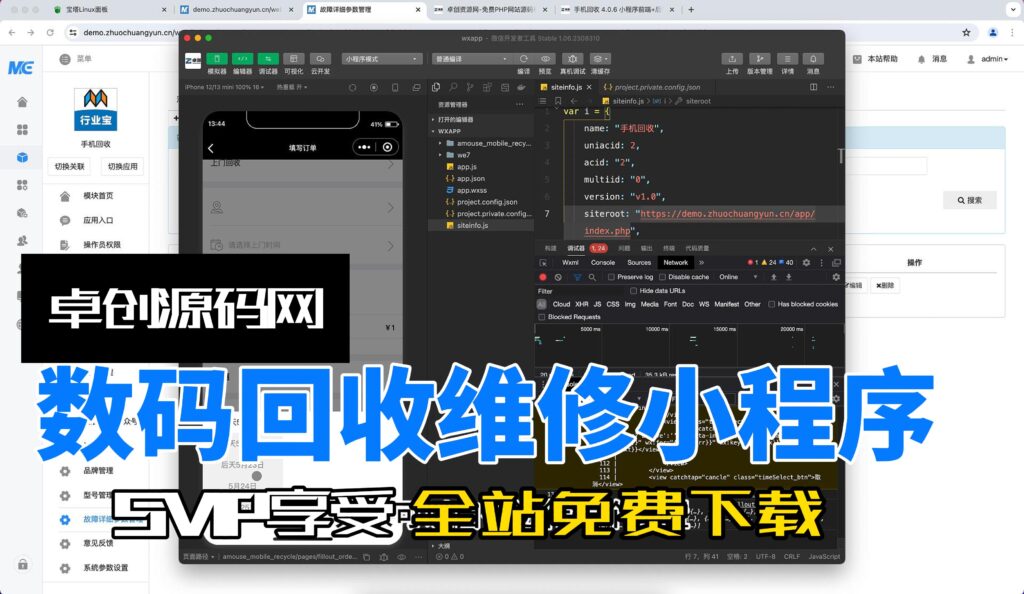Click 切换应用 button
This screenshot has width=1024, height=594.
[x=122, y=166]
